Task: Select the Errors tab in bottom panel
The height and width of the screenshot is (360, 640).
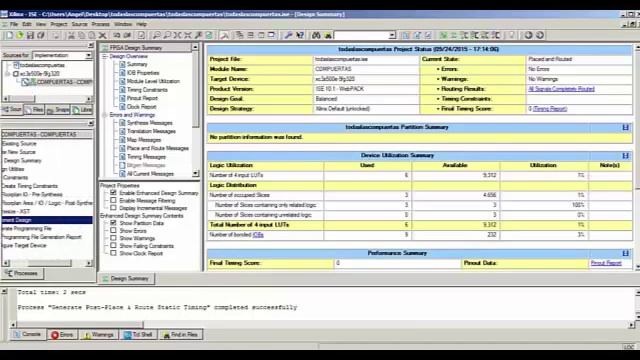Action: 62,335
